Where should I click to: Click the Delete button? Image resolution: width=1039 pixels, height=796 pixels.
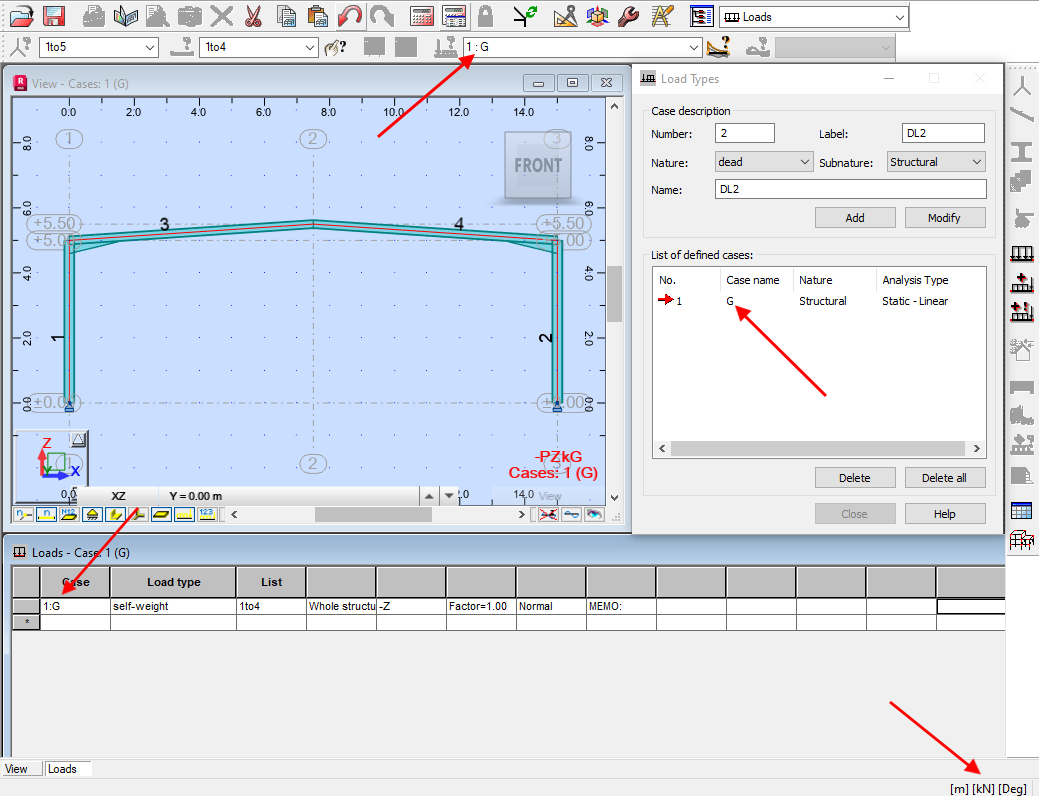(855, 478)
